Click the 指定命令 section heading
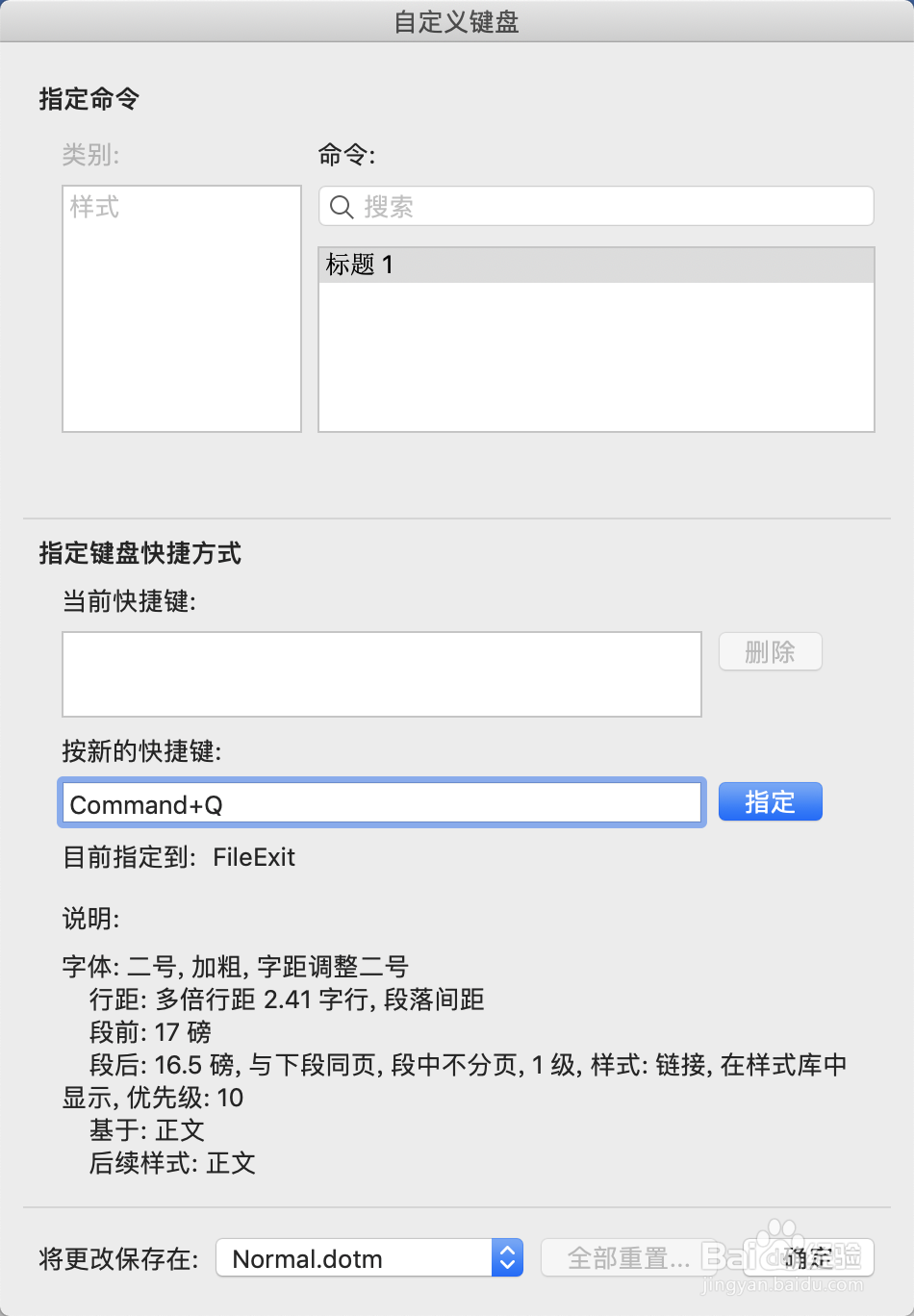 point(89,99)
